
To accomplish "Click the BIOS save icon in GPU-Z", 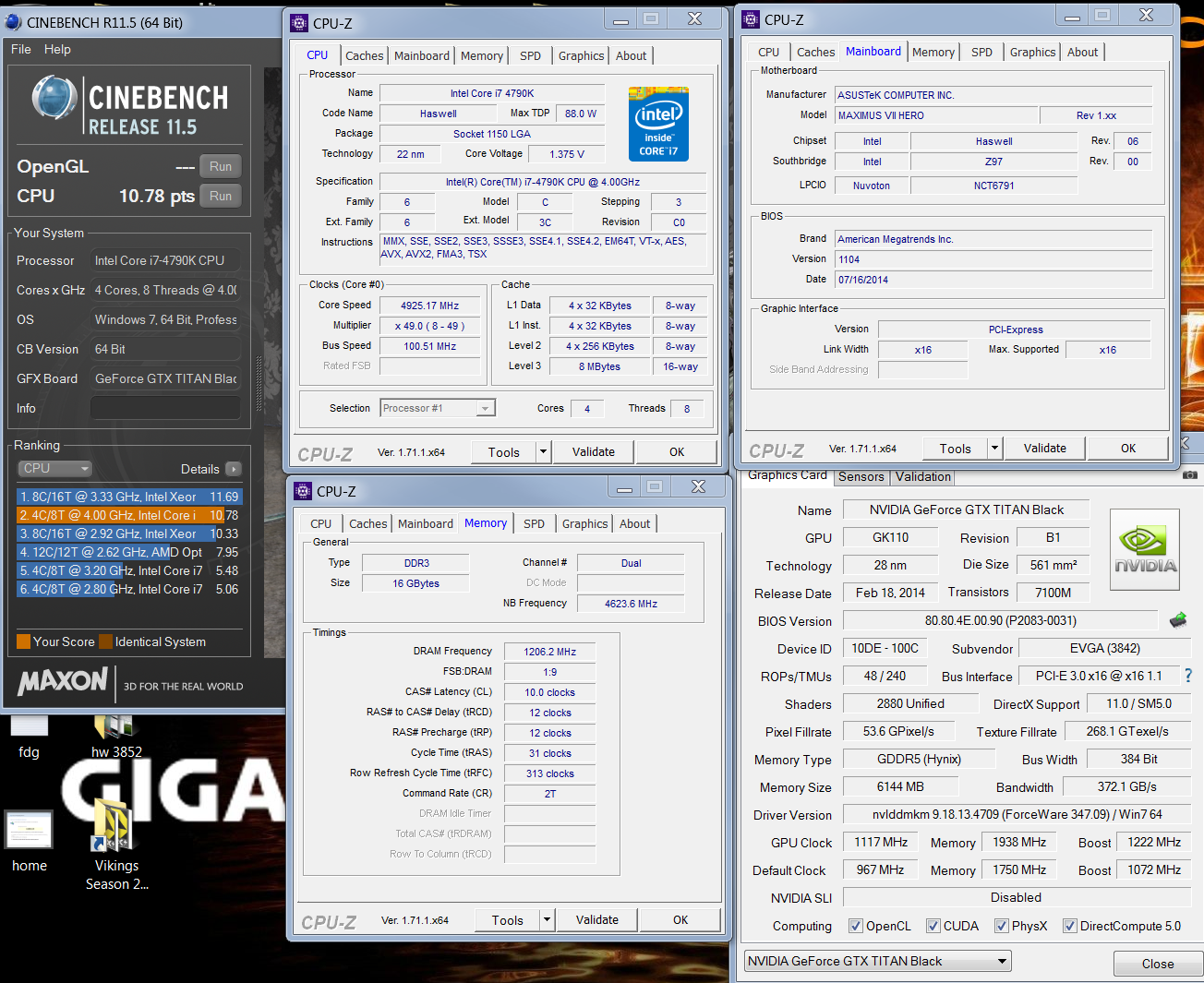I will [1178, 620].
